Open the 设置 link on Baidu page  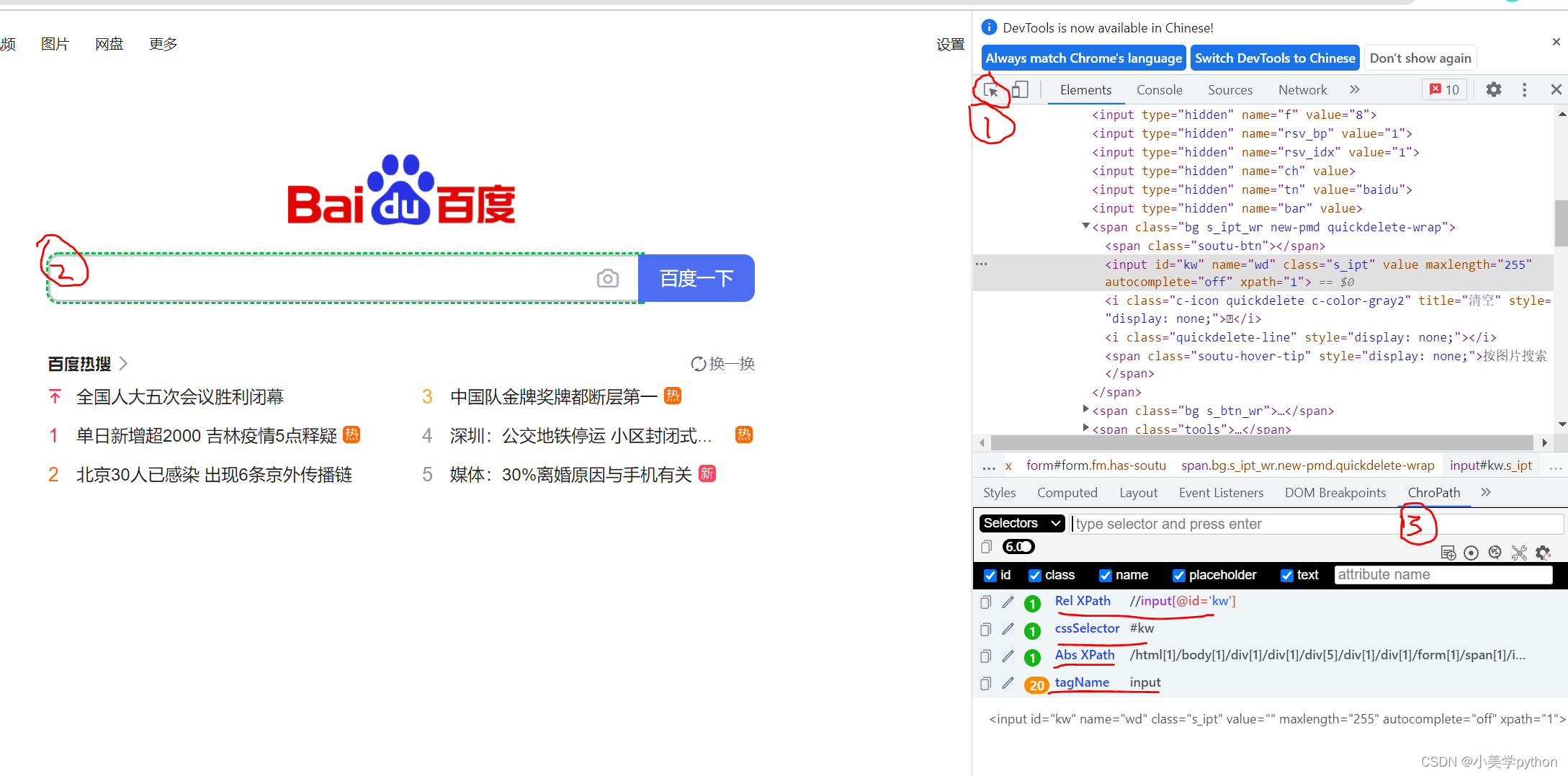[x=950, y=45]
